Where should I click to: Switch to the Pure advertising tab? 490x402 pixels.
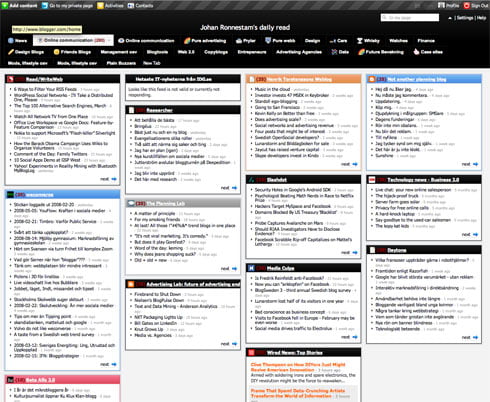205,41
